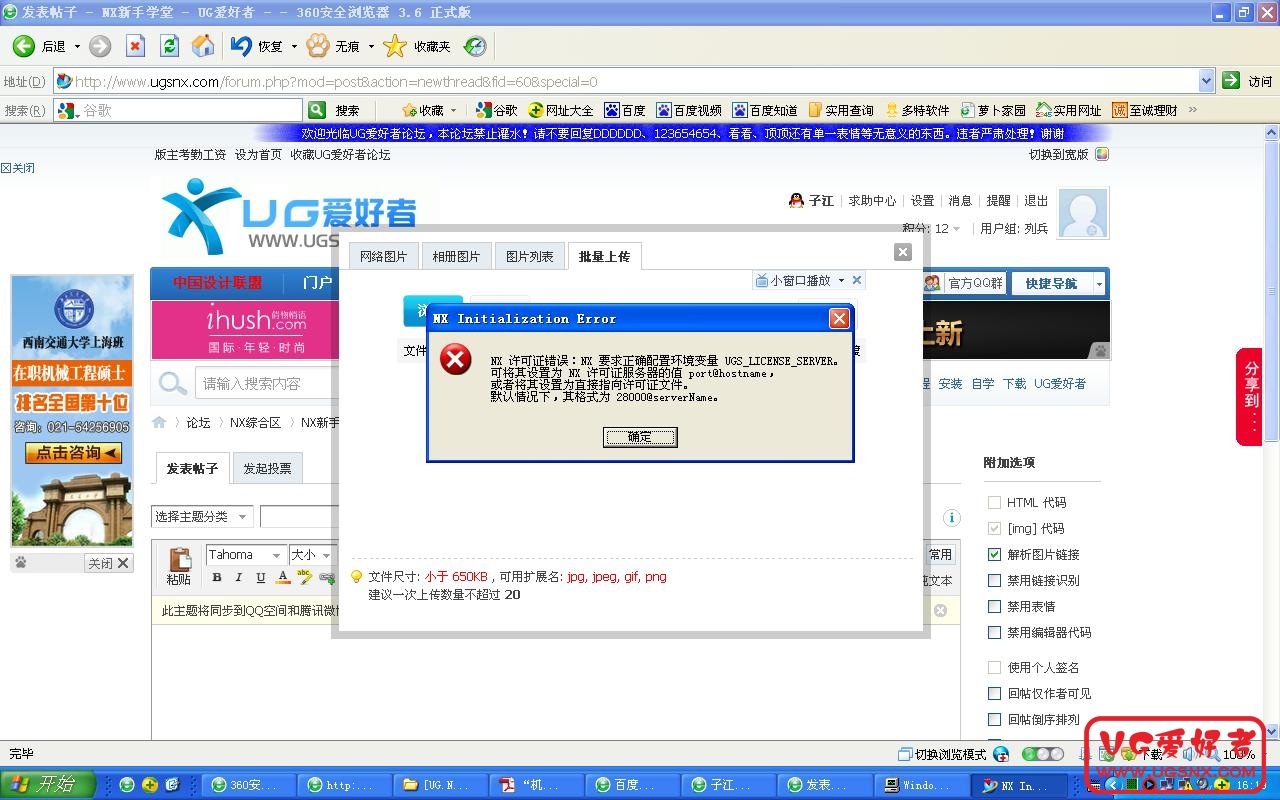
Task: Expand the 后退 history dropdown arrow
Action: [x=77, y=46]
